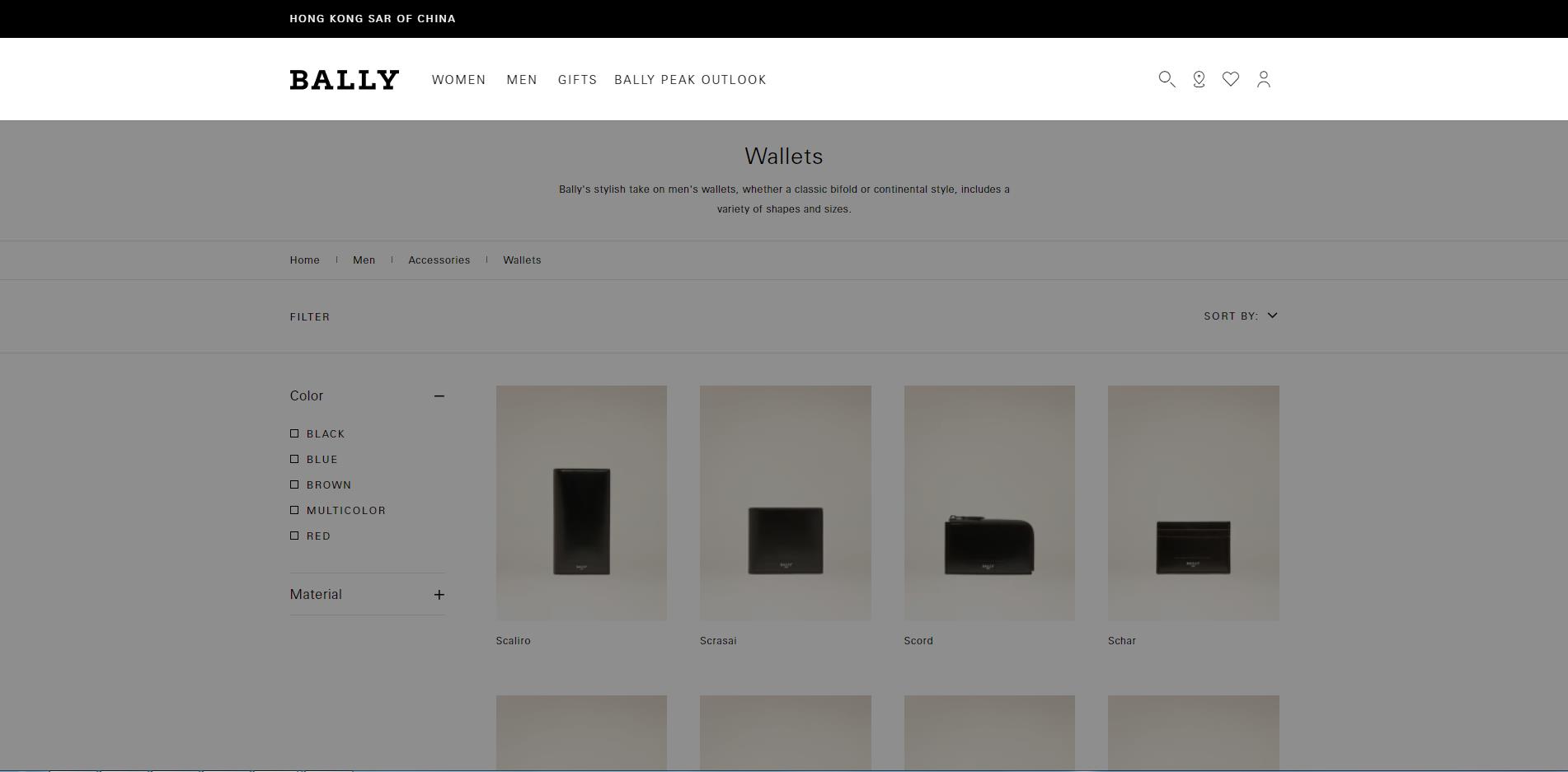Check the BROWN color option
Viewport: 1568px width, 772px height.
point(294,484)
